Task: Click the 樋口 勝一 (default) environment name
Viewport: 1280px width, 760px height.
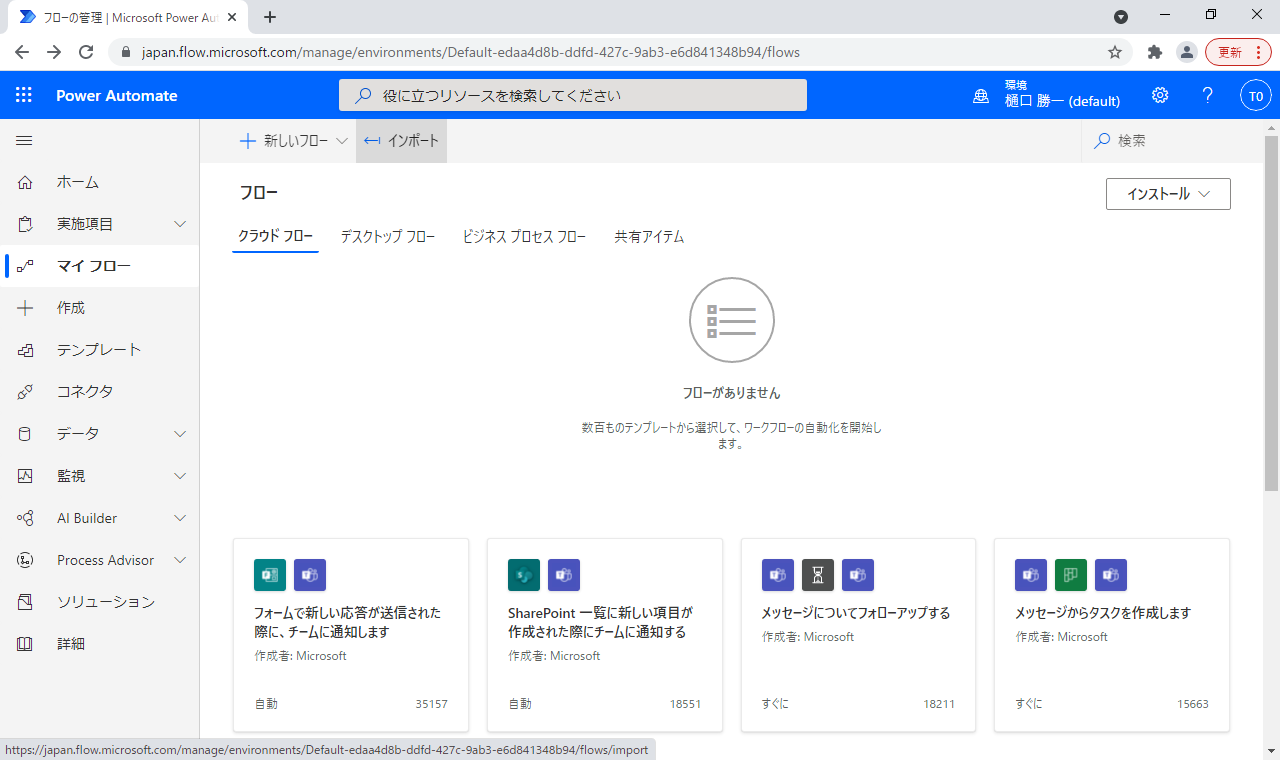Action: click(1062, 101)
